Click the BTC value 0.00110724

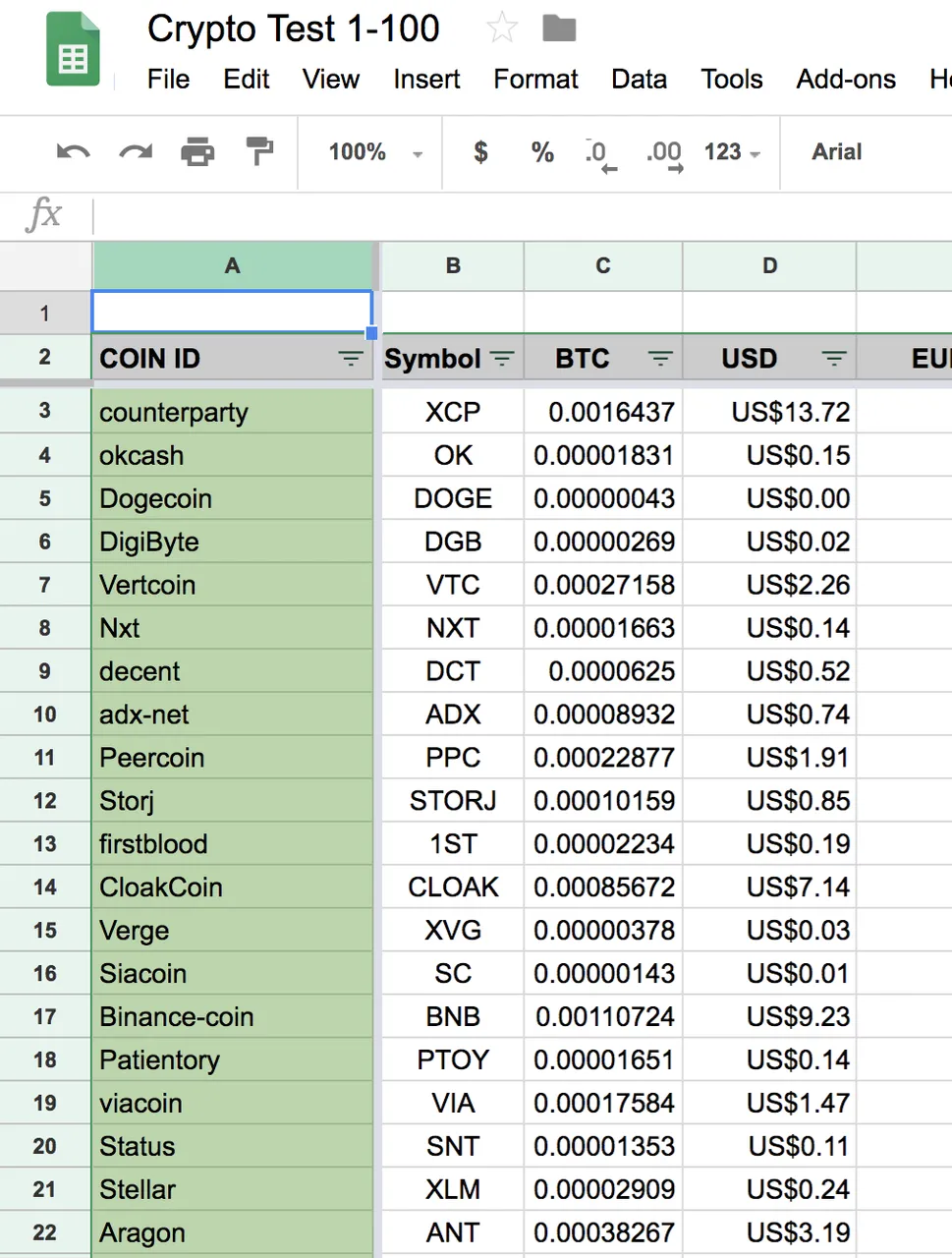pos(603,1017)
